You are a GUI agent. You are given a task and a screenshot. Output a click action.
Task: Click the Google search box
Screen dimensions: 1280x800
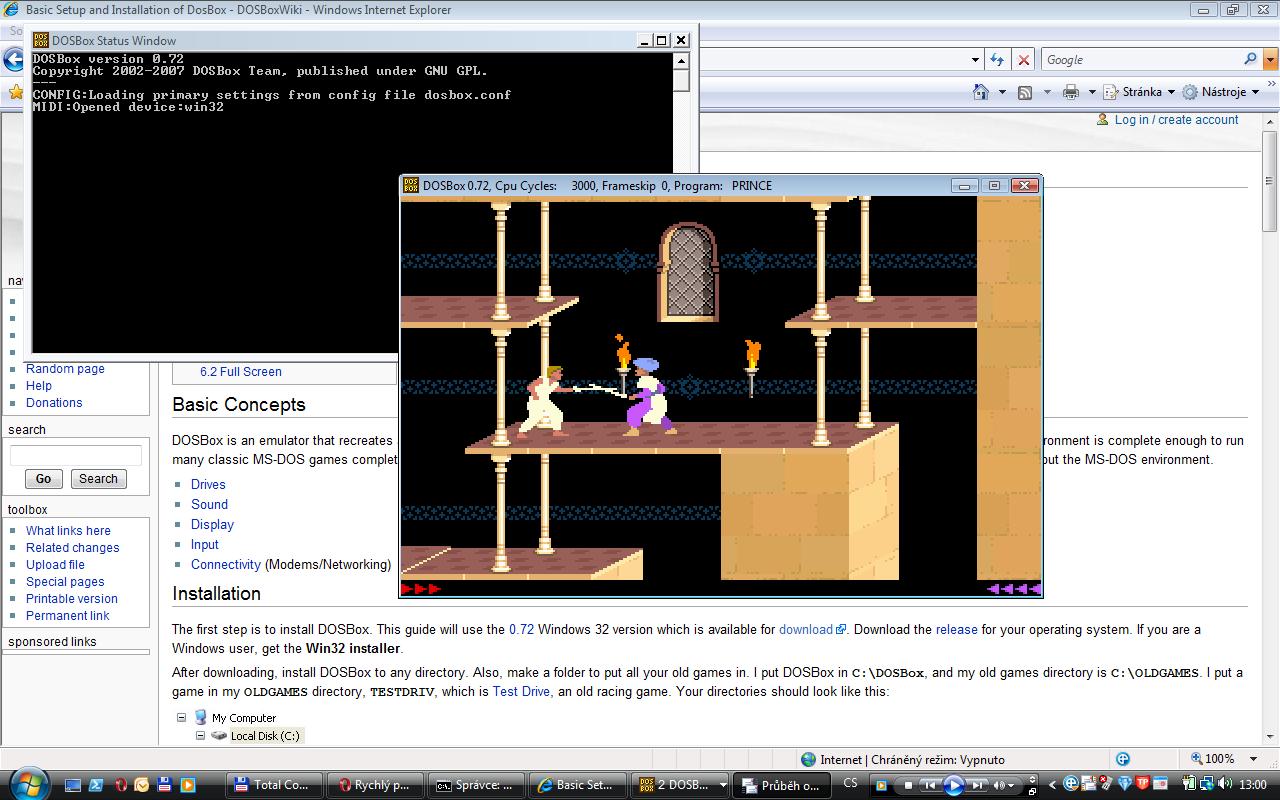point(1142,60)
